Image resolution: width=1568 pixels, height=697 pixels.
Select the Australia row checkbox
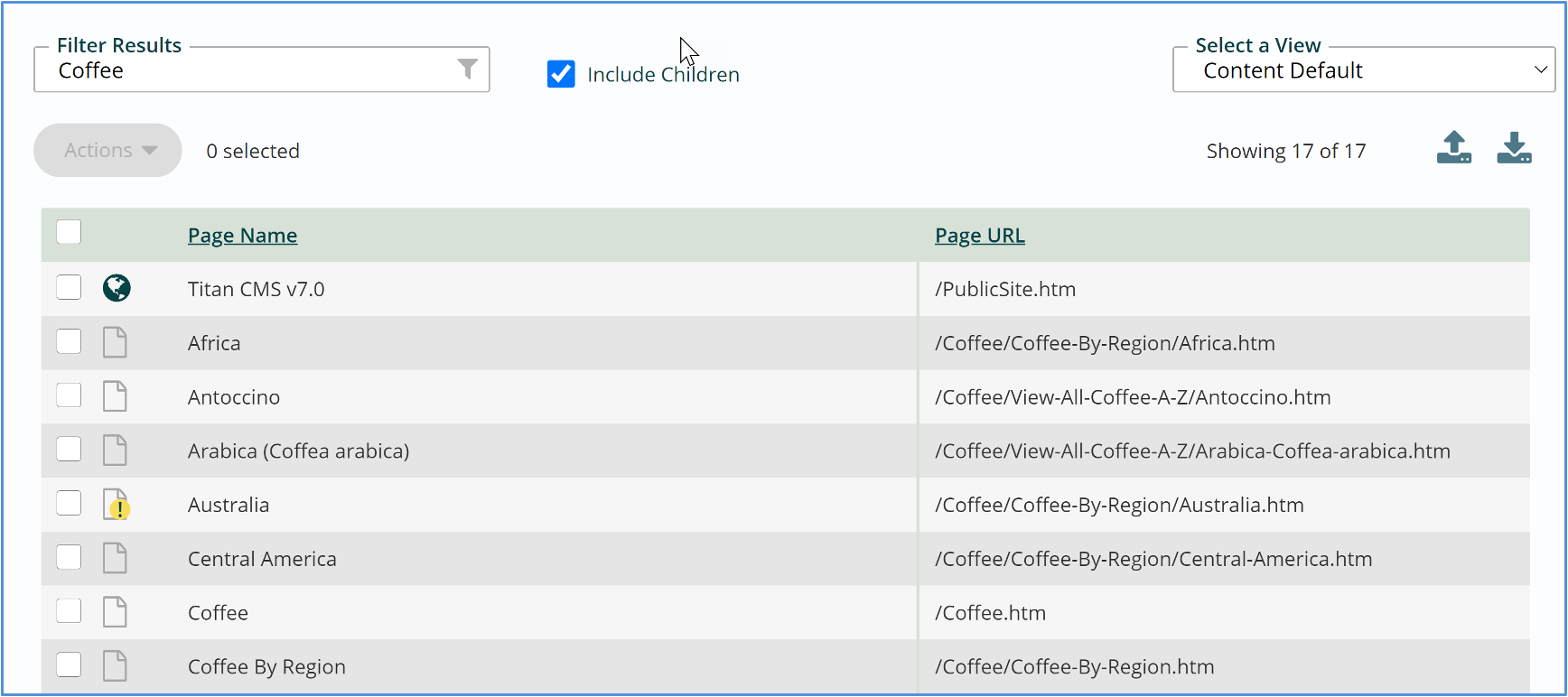pyautogui.click(x=69, y=503)
